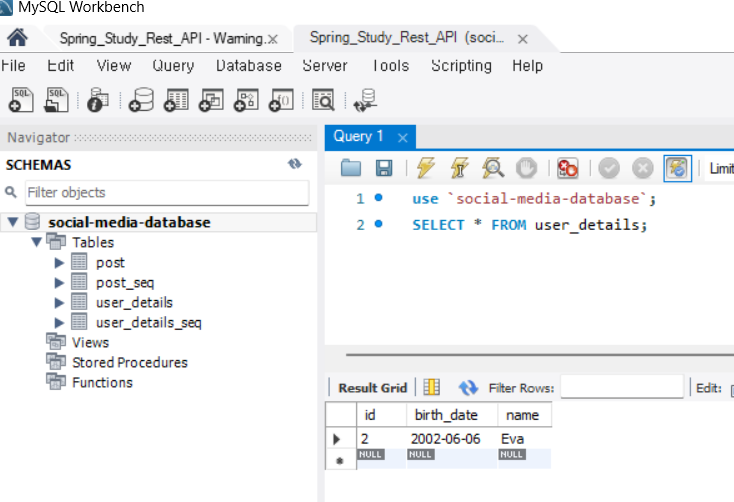The image size is (734, 502).
Task: Click the Result Grid label button
Action: click(x=373, y=388)
